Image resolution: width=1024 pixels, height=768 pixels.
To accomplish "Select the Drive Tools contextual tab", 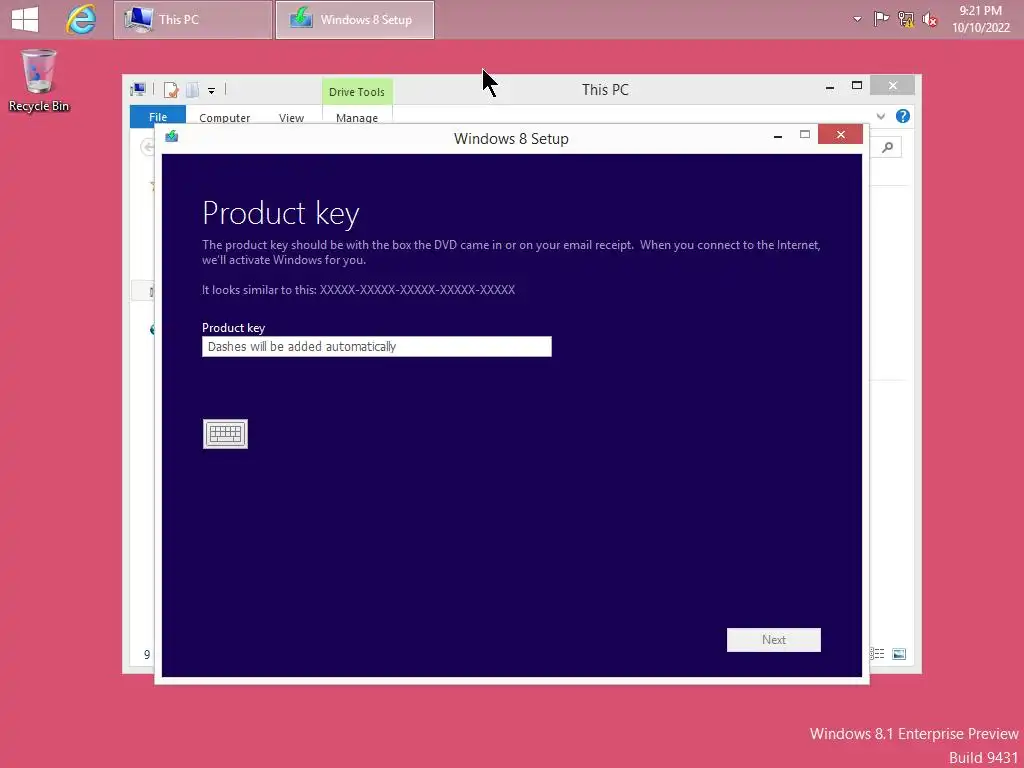I will pos(357,92).
